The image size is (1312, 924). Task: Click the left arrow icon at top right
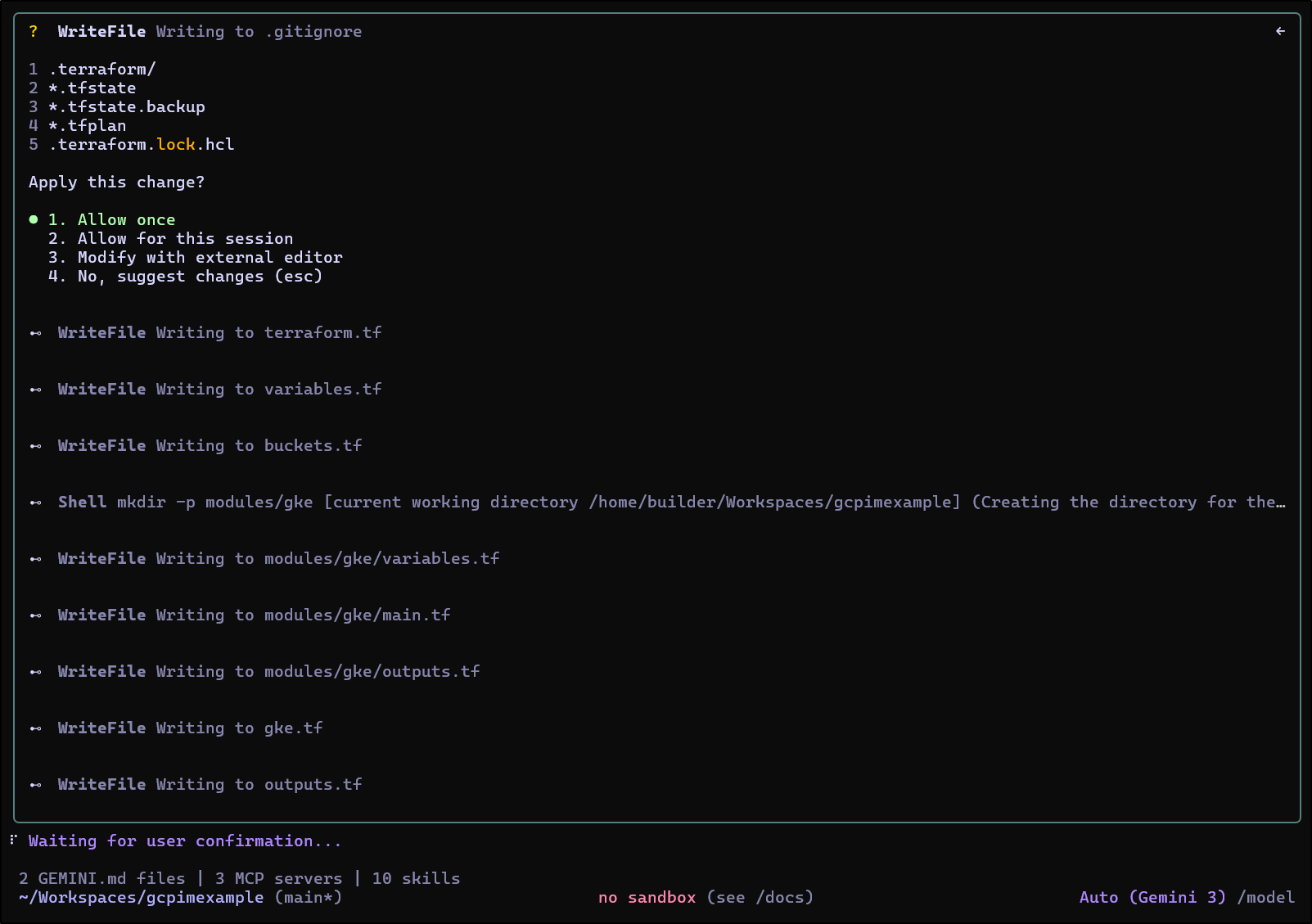point(1280,32)
